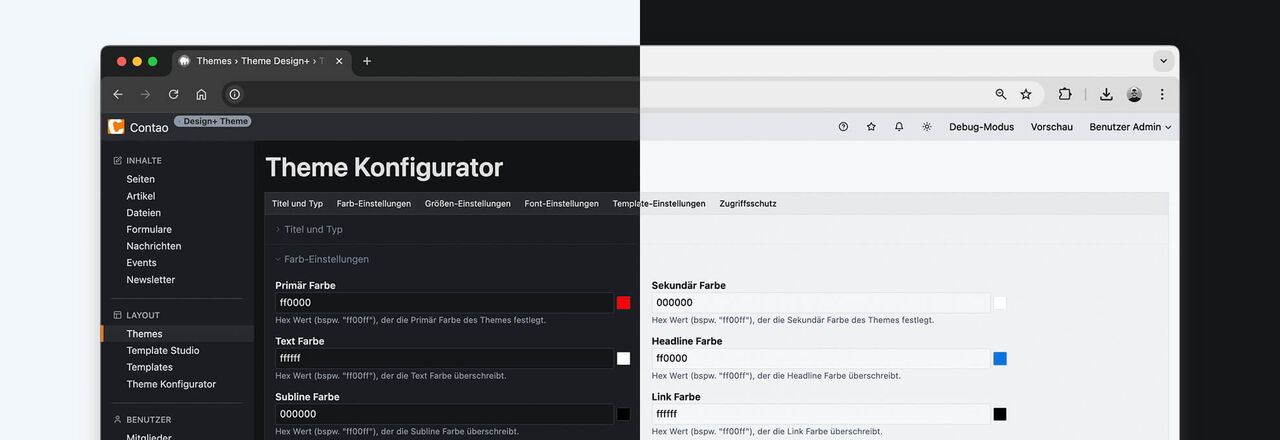Bookmark this page with the address bar star
1280x440 pixels.
[x=1026, y=94]
